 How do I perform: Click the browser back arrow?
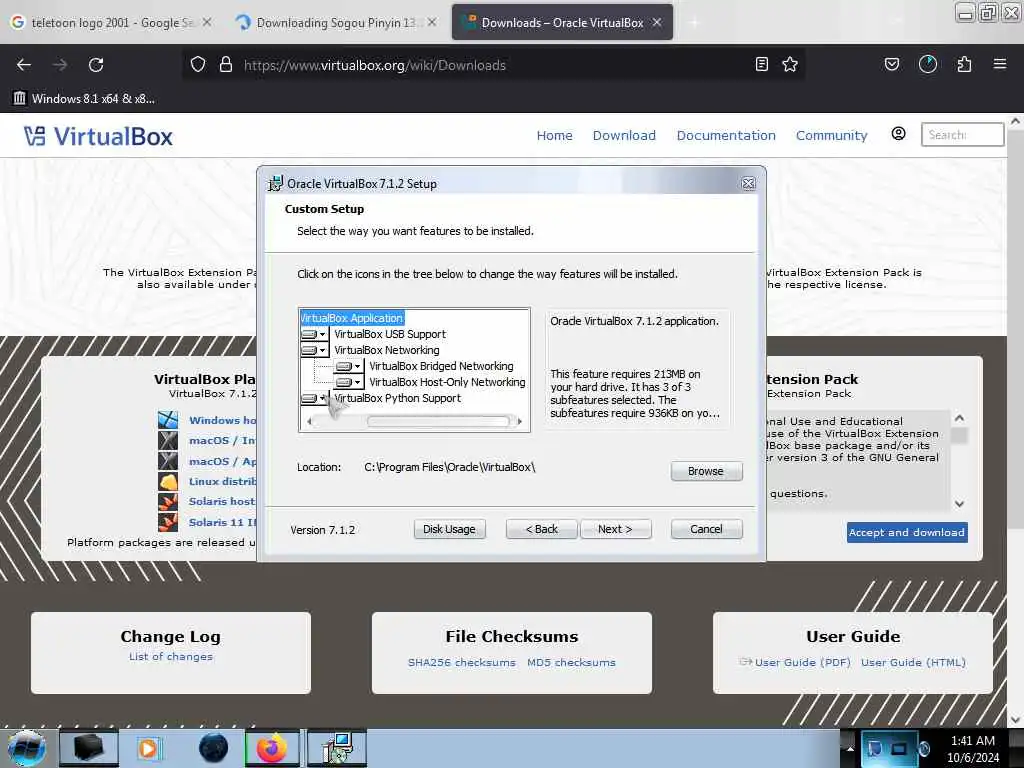point(24,65)
